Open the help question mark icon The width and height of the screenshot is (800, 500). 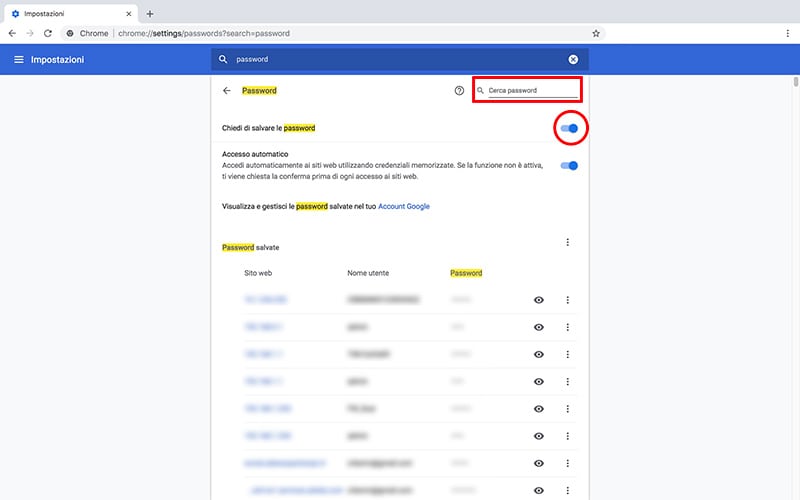(459, 90)
